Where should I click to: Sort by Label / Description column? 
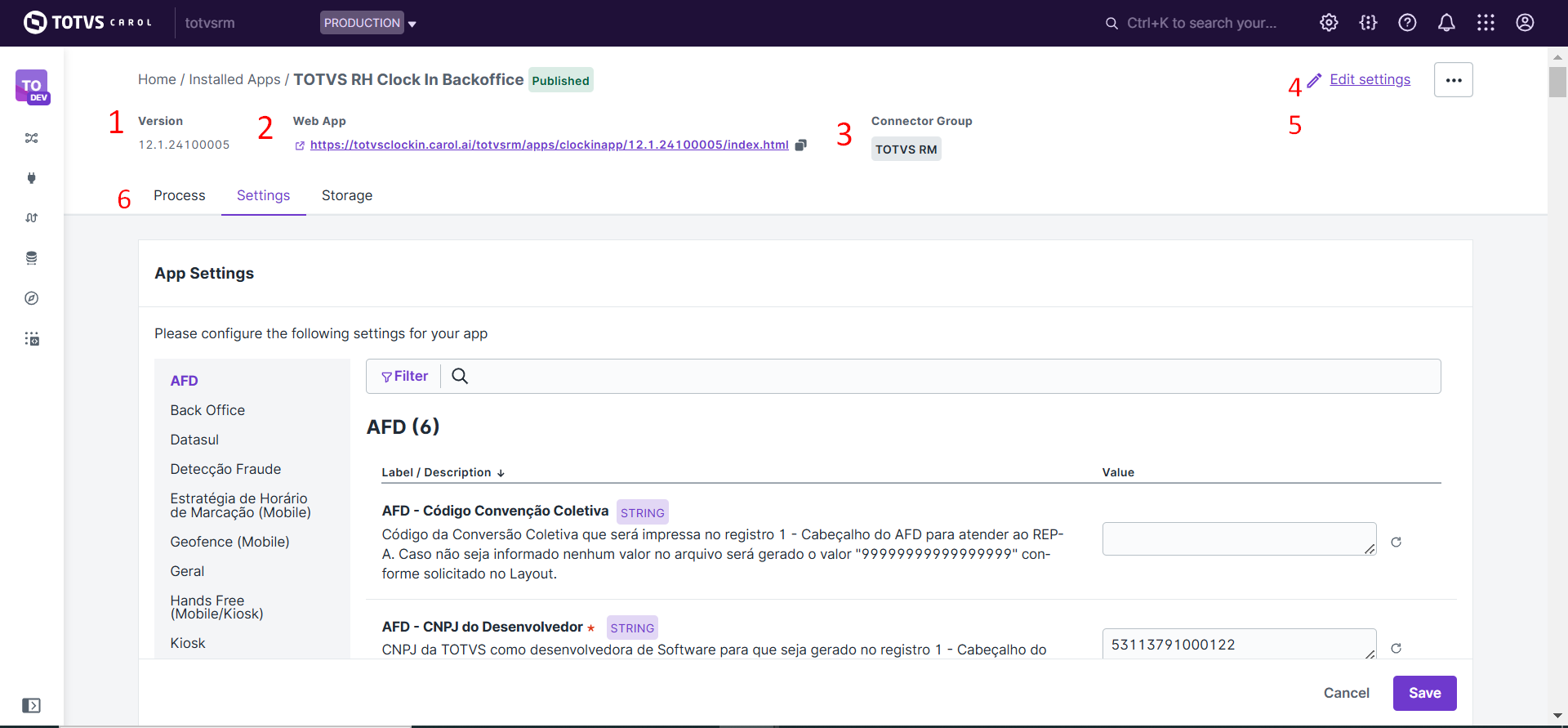point(443,472)
